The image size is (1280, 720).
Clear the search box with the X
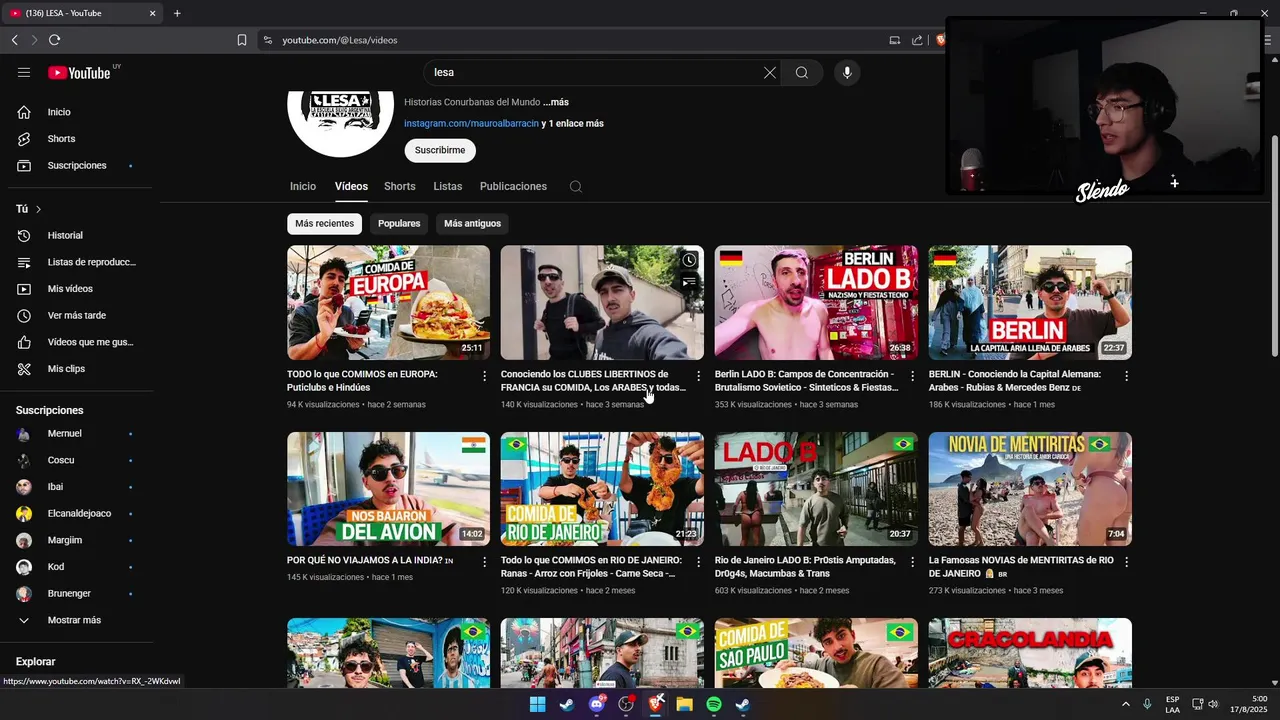tap(770, 72)
